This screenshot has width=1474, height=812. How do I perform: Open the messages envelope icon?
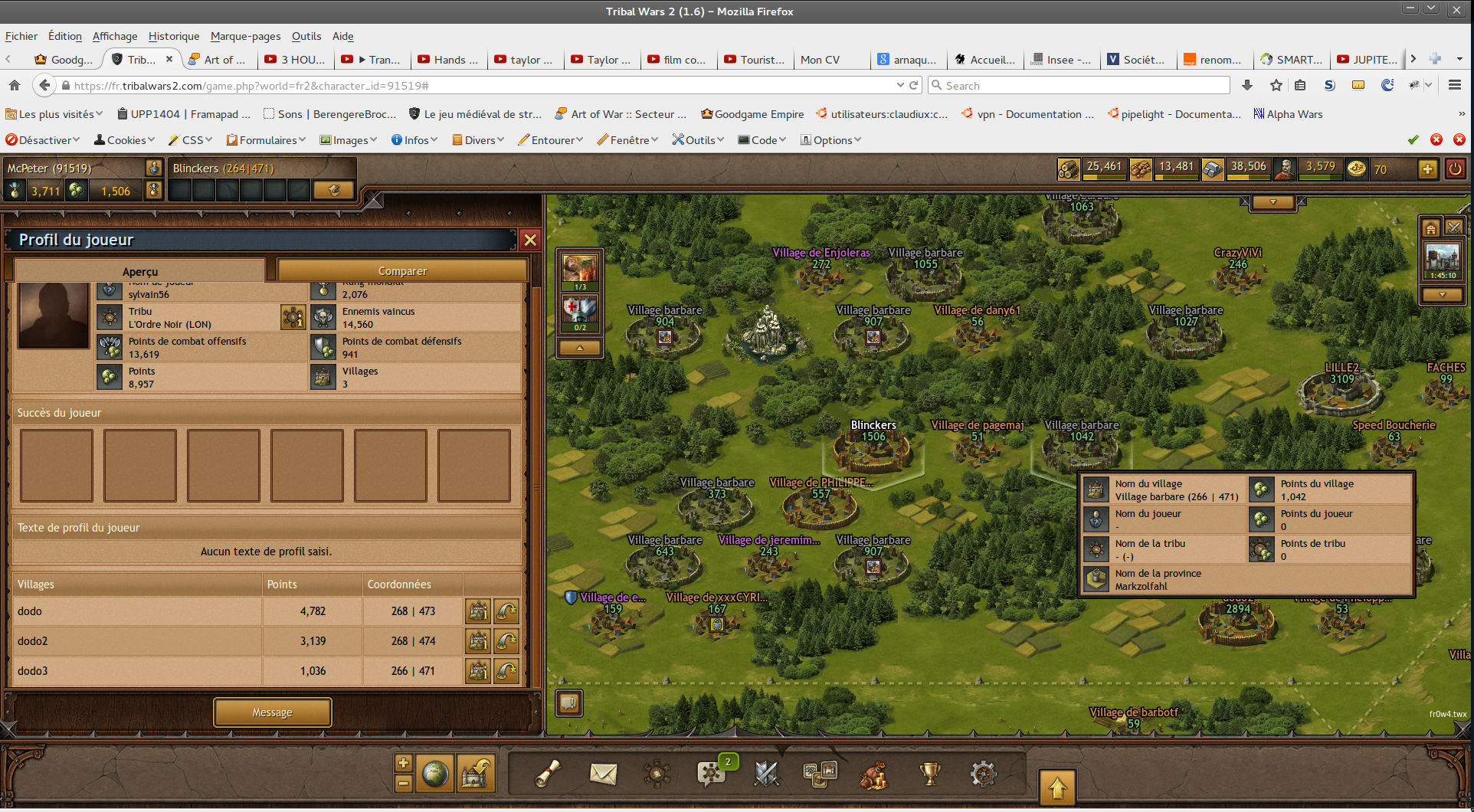(603, 774)
